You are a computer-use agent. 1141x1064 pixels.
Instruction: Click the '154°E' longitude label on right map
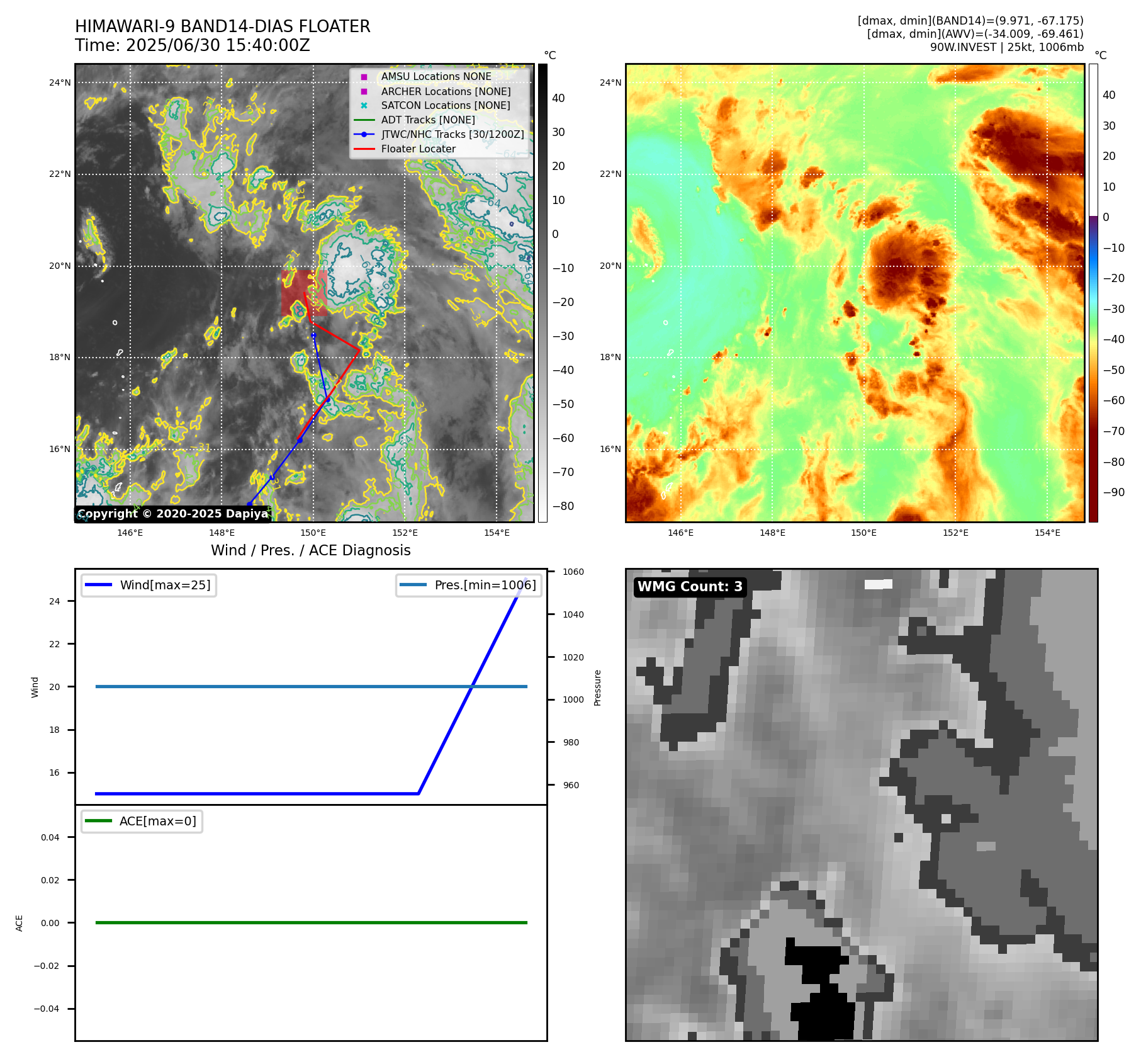coord(1047,533)
